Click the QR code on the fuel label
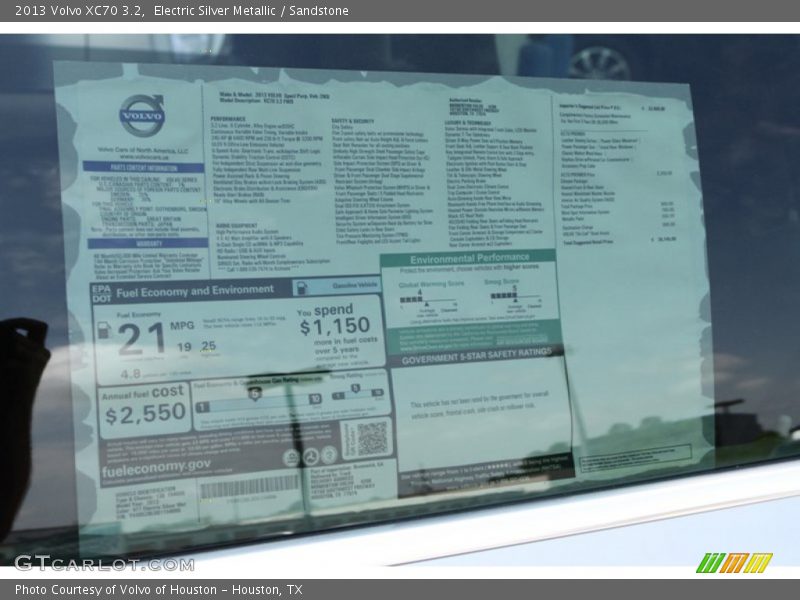 [372, 438]
